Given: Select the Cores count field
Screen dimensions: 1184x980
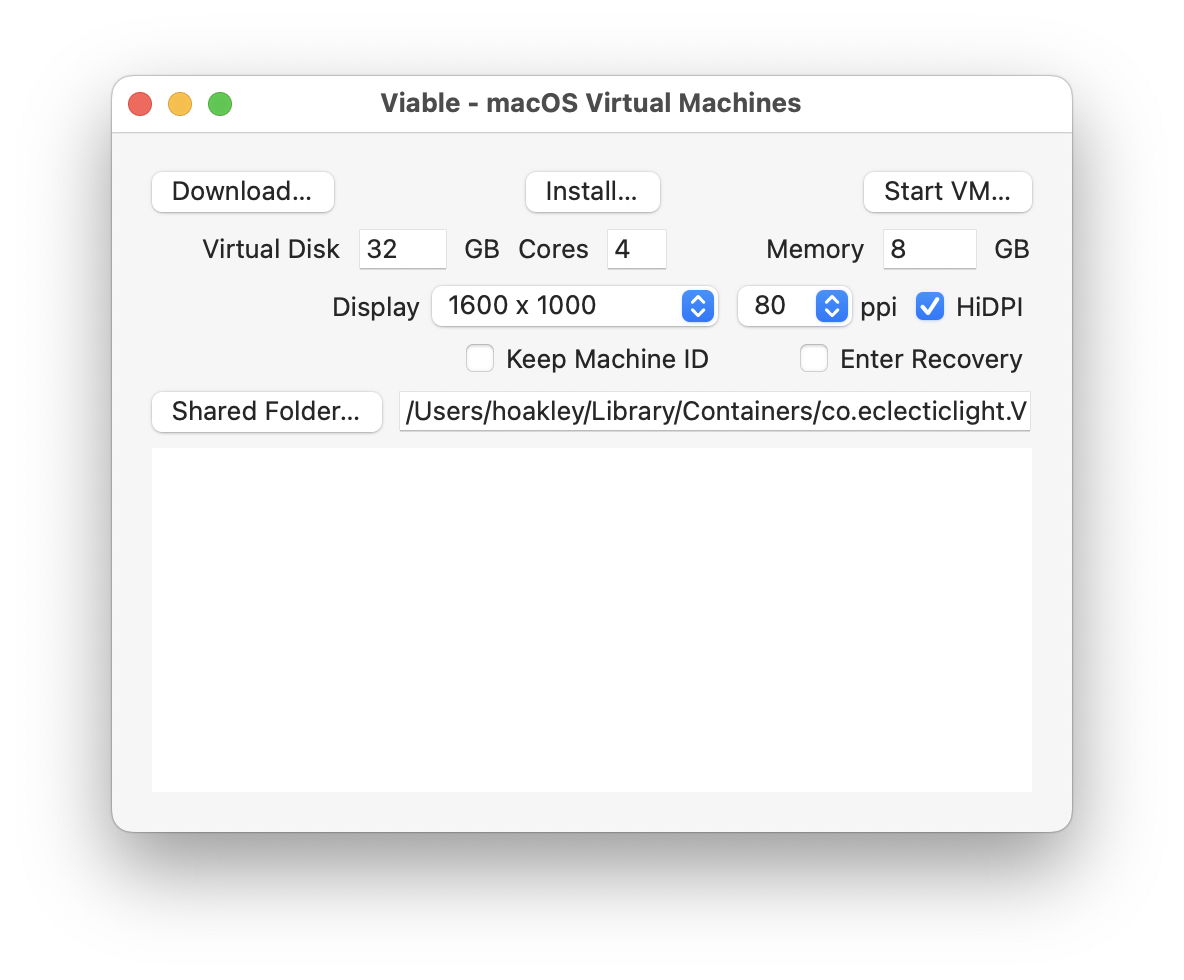Looking at the screenshot, I should point(636,248).
